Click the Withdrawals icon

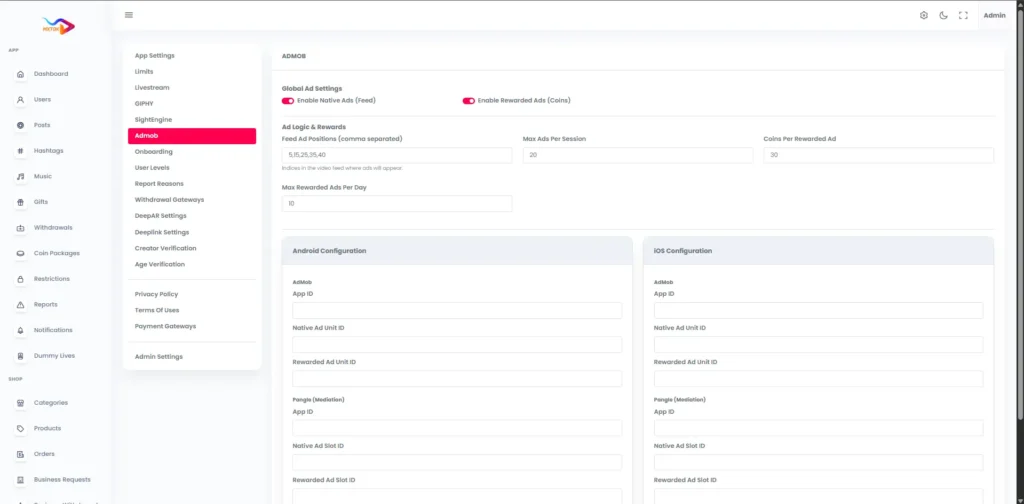(20, 228)
